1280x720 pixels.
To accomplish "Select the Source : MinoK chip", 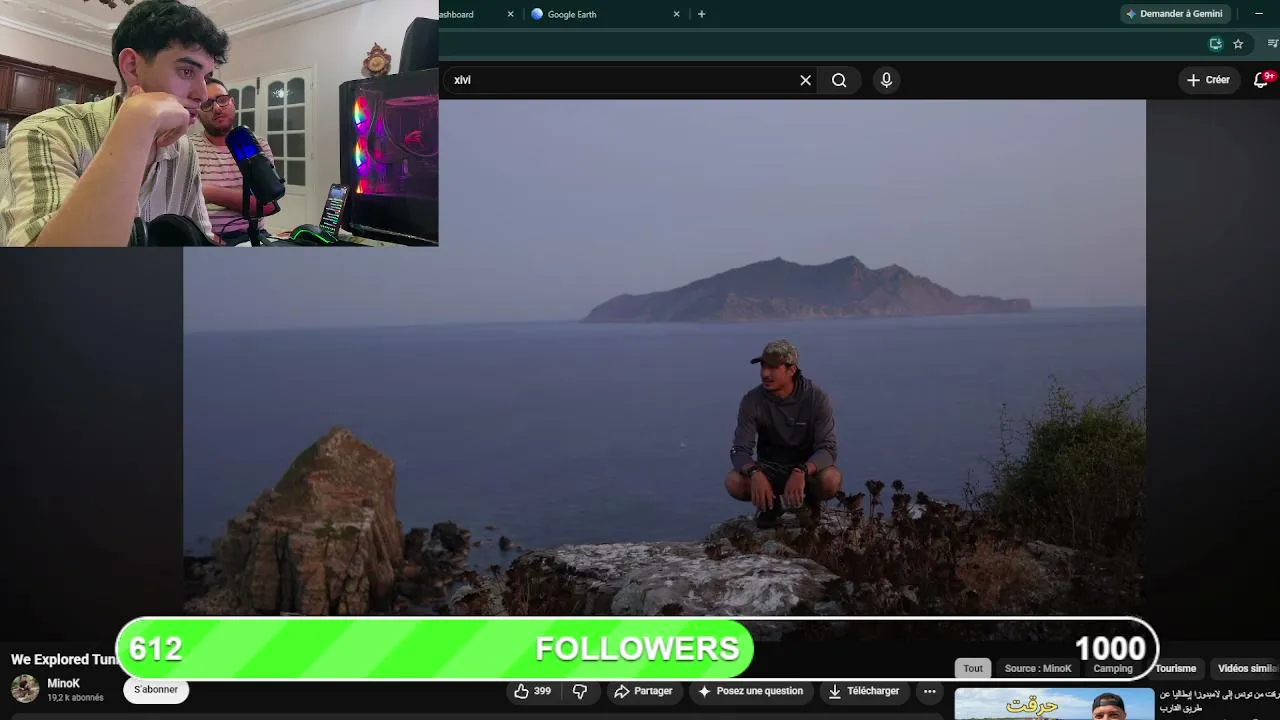I will click(1038, 668).
